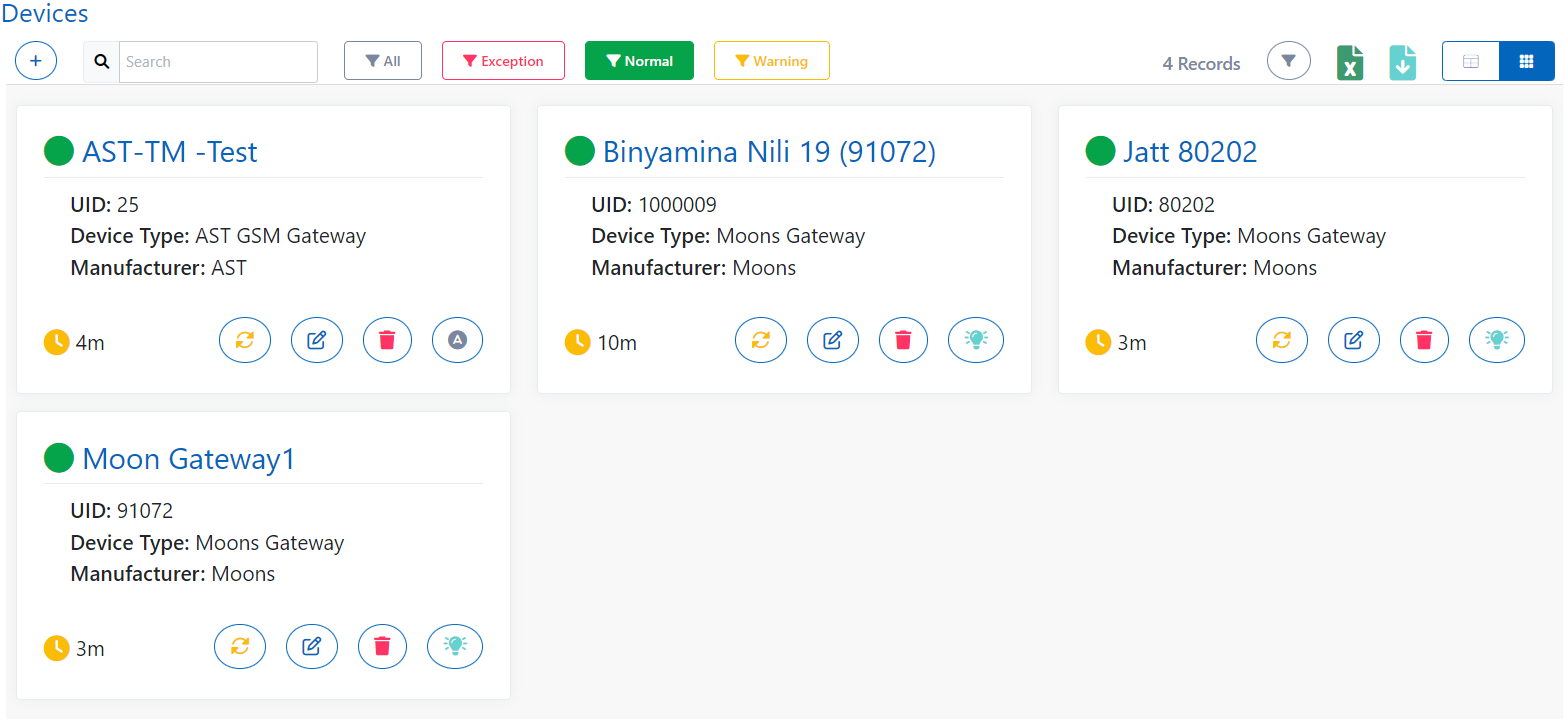Refresh the AST-TM -Test device
Viewport: 1566px width, 724px height.
(245, 340)
